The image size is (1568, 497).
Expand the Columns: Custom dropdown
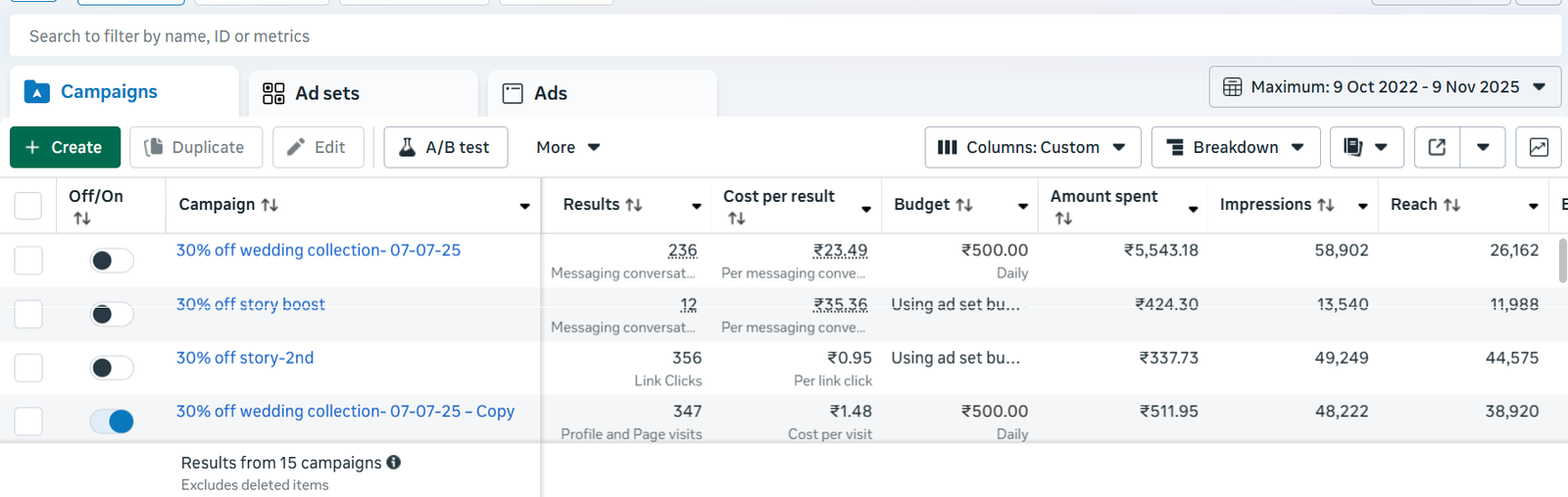click(x=1032, y=147)
